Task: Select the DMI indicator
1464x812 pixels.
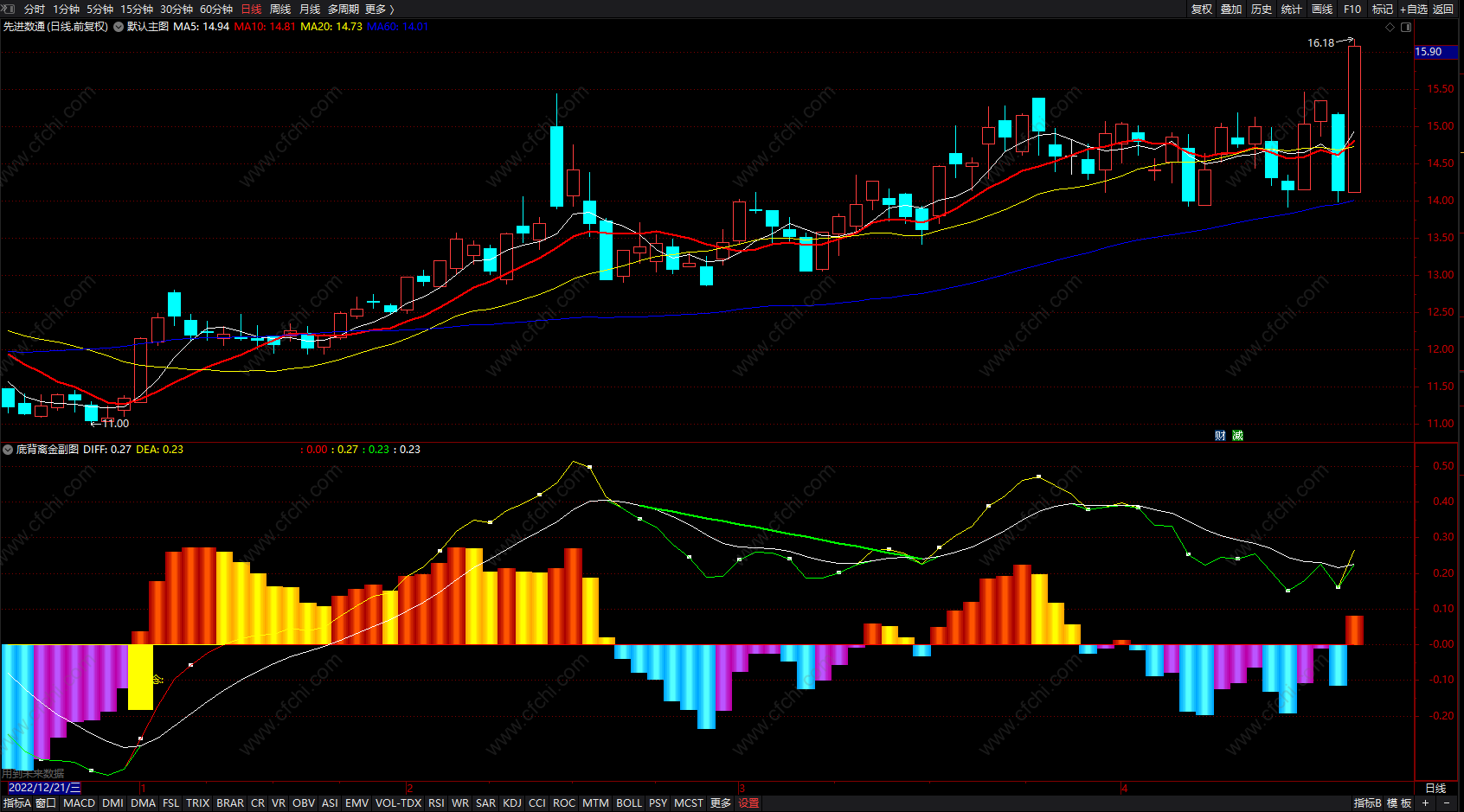Action: [x=112, y=803]
